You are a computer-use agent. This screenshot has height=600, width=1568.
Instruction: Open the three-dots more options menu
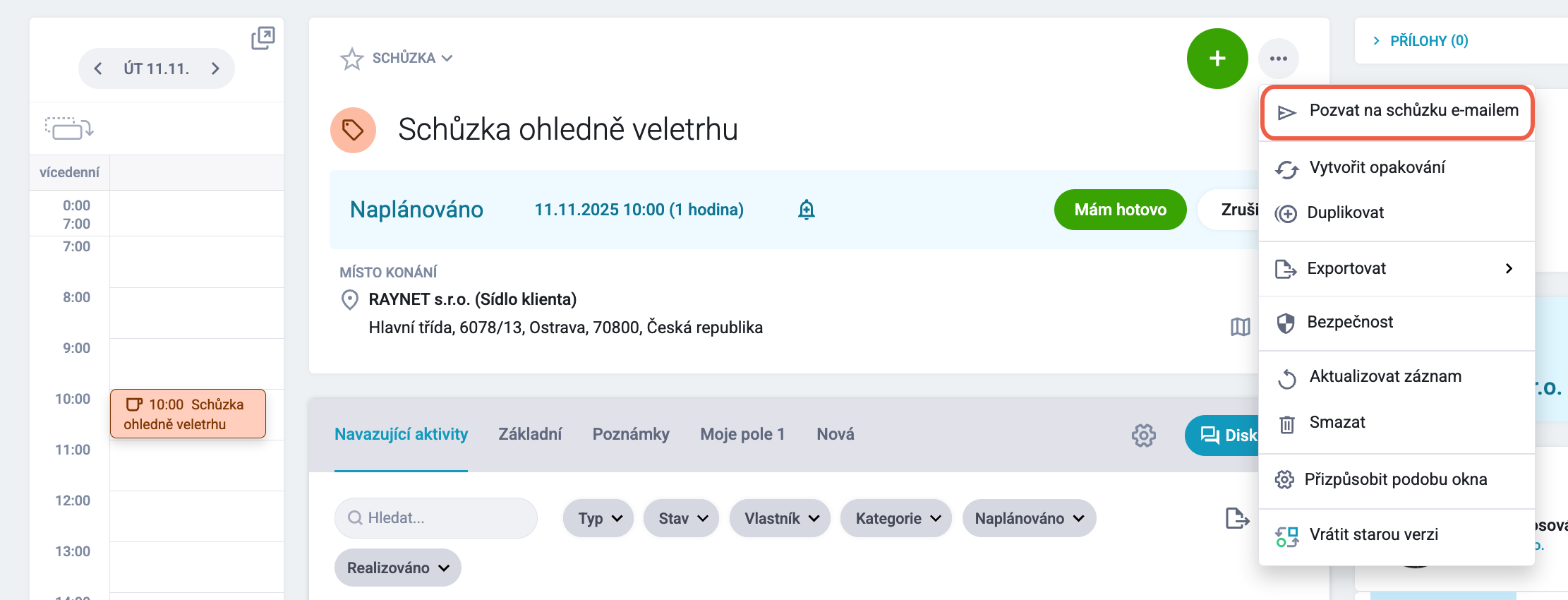click(1279, 59)
